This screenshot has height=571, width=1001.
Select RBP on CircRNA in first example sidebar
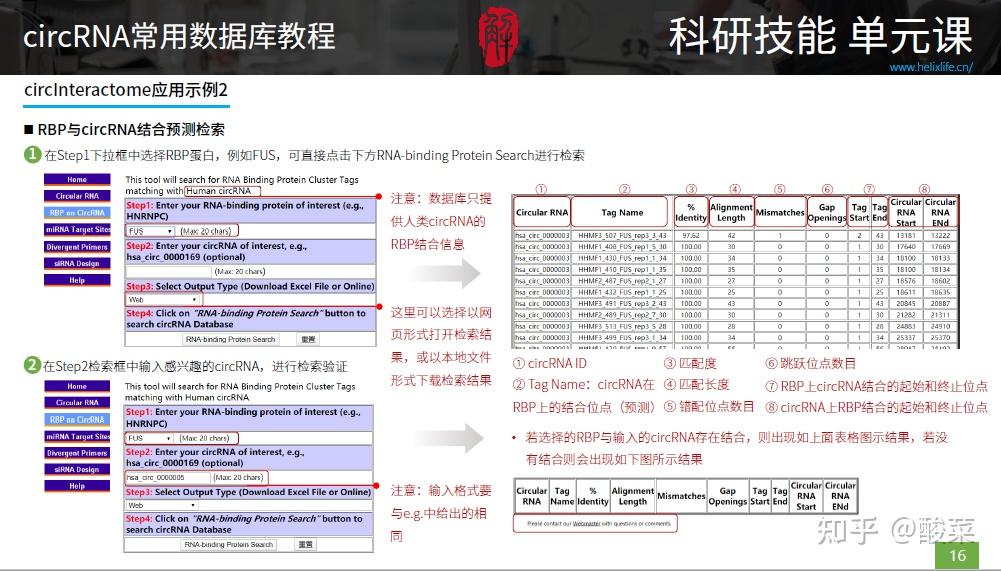point(77,213)
